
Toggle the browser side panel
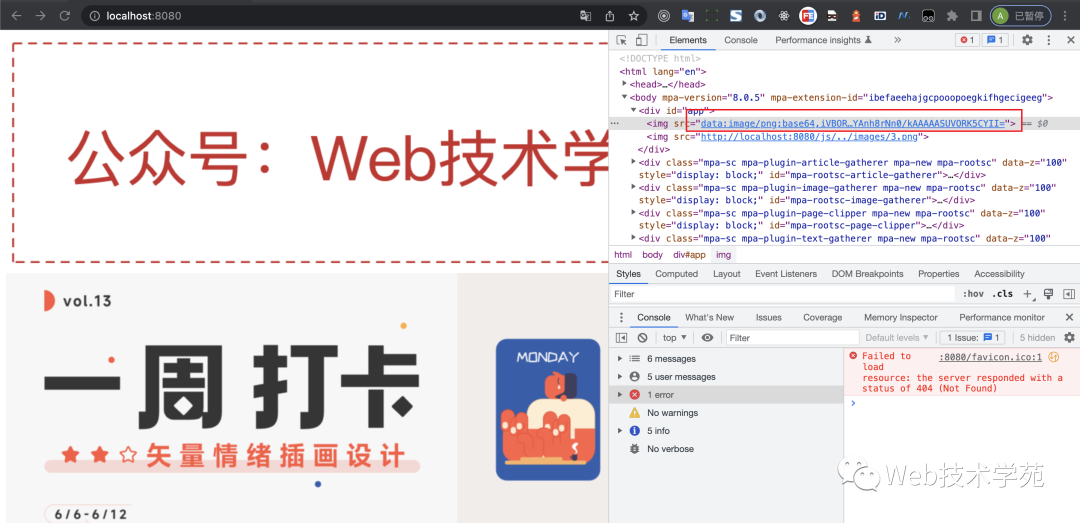coord(976,16)
